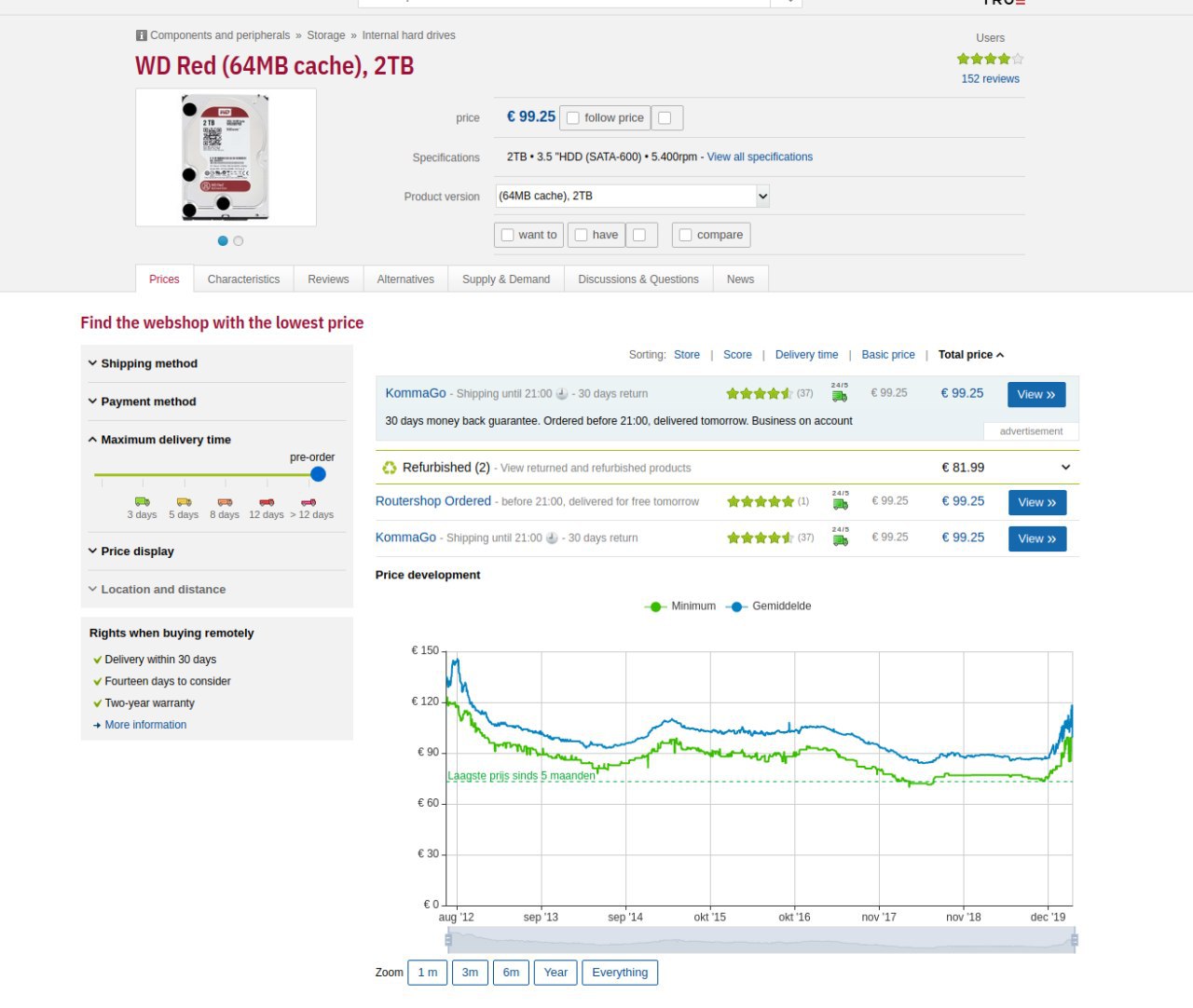Expand the Refurbished row chevron
Viewport: 1193px width, 1008px height.
point(1065,468)
